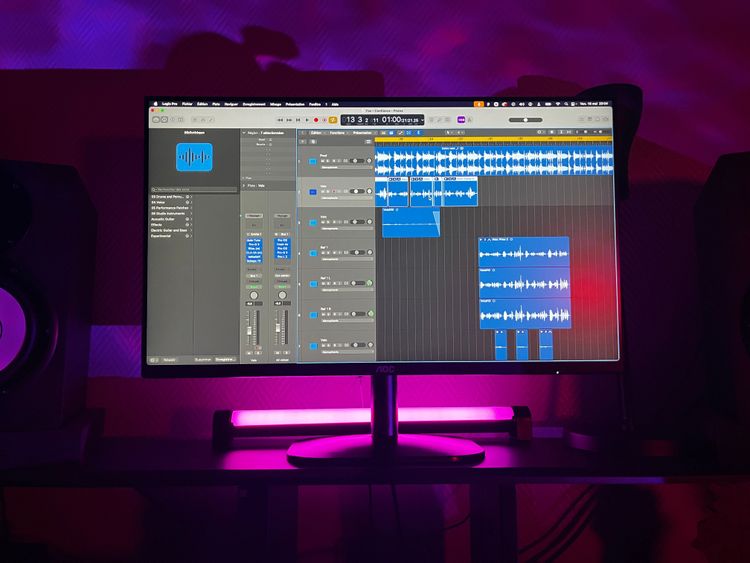This screenshot has height=563, width=750.
Task: Click the Ref 1 R track's audio icon
Action: click(x=313, y=315)
